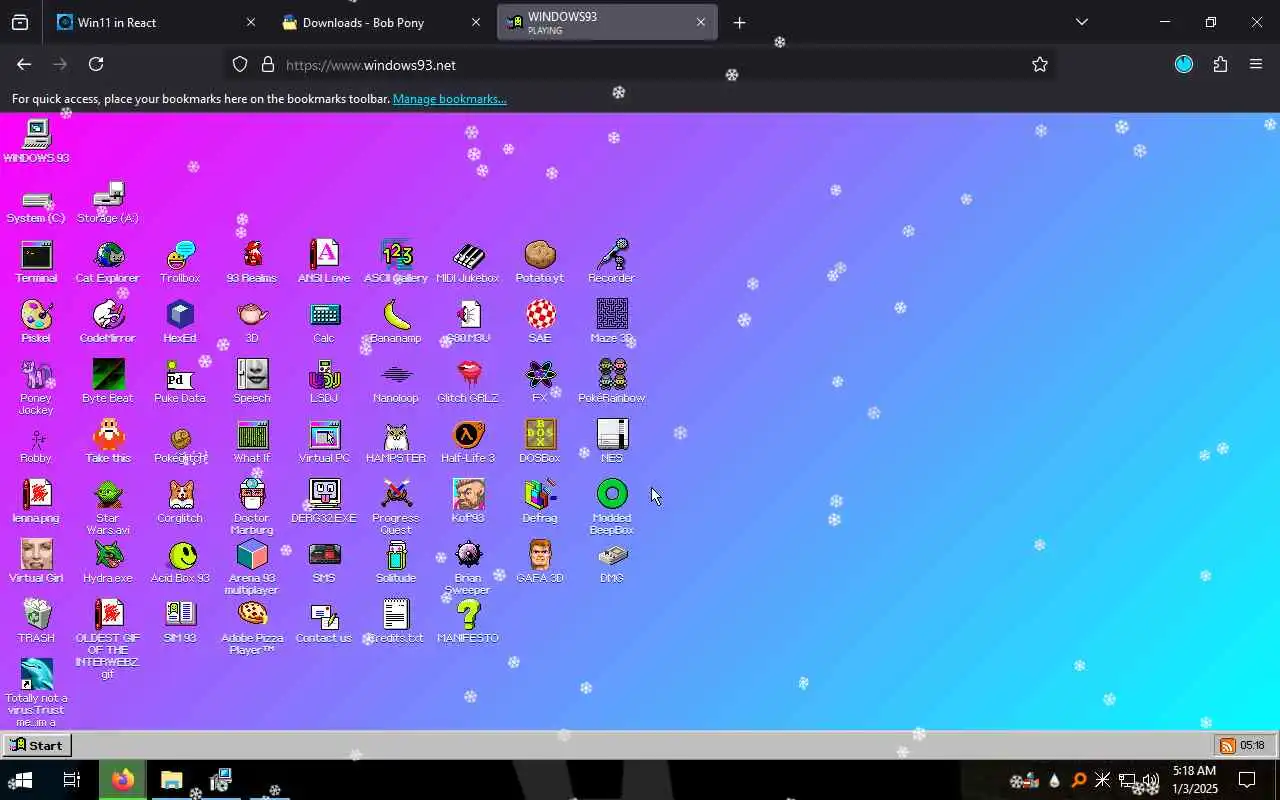Open File Explorer from Windows taskbar
Viewport: 1280px width, 800px height.
click(171, 780)
